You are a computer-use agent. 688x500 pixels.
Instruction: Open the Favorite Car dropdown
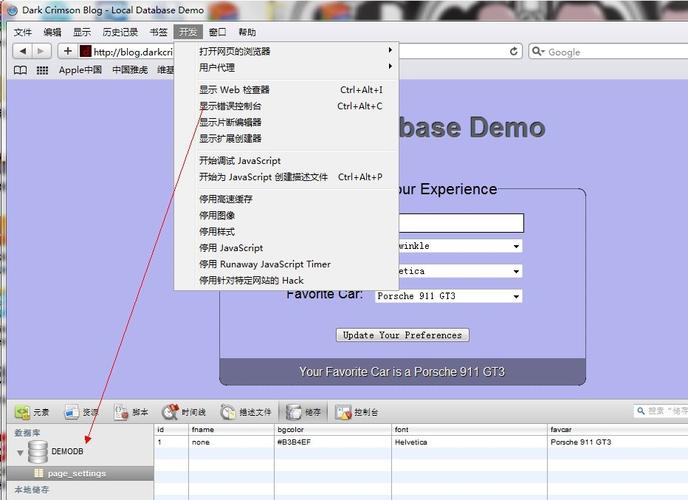point(448,296)
